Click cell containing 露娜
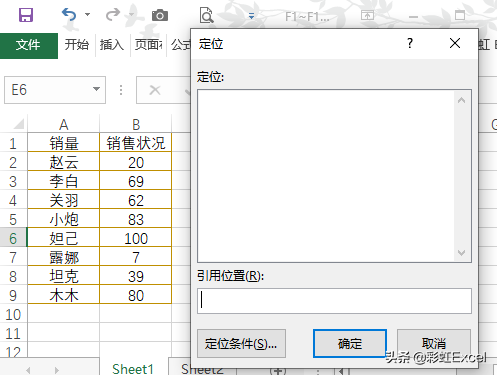The image size is (497, 375). (x=64, y=257)
